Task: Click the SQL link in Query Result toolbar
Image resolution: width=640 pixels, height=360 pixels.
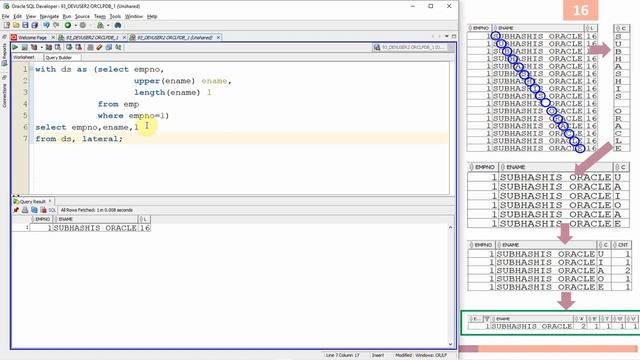Action: coord(52,210)
